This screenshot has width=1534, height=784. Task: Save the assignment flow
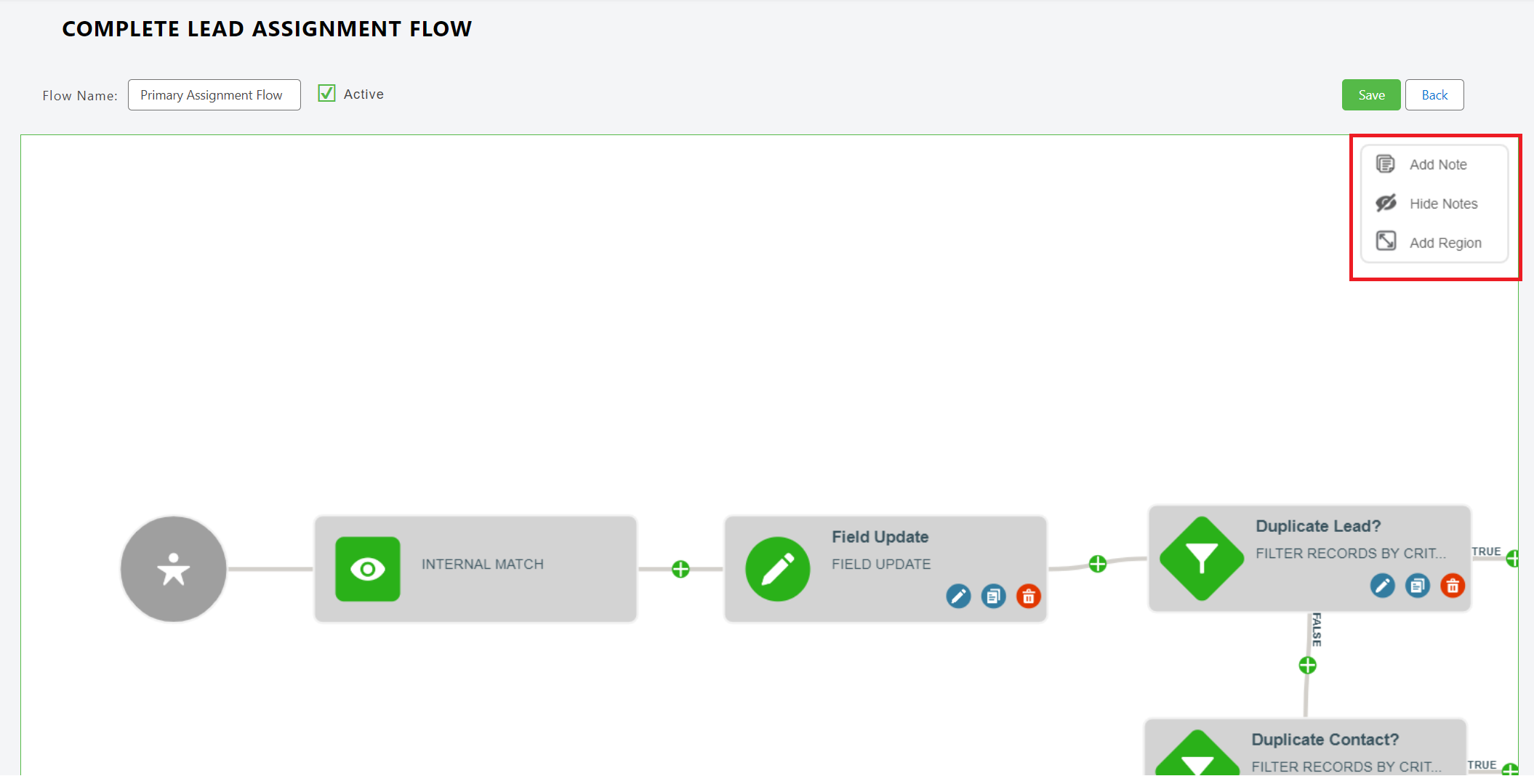(x=1370, y=95)
